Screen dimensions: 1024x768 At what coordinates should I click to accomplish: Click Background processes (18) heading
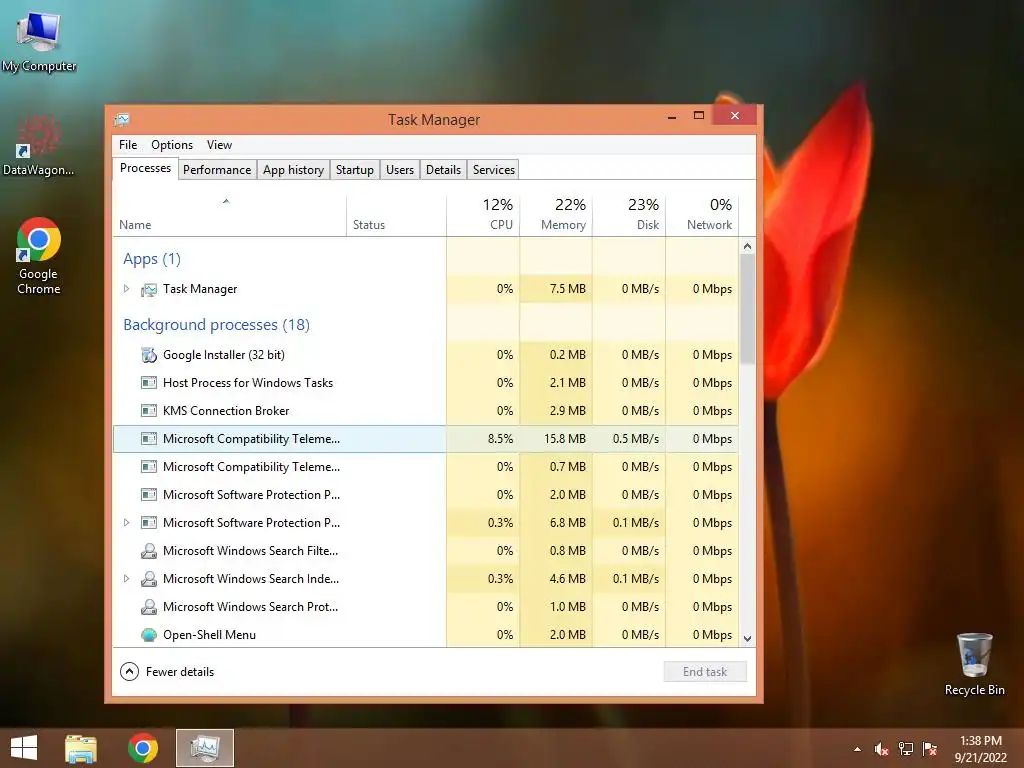[x=216, y=325]
